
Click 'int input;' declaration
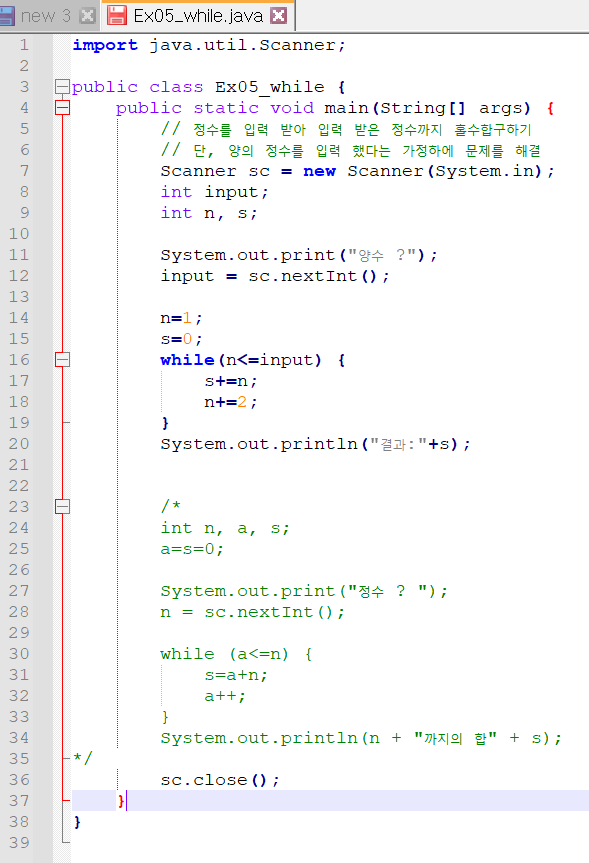214,192
